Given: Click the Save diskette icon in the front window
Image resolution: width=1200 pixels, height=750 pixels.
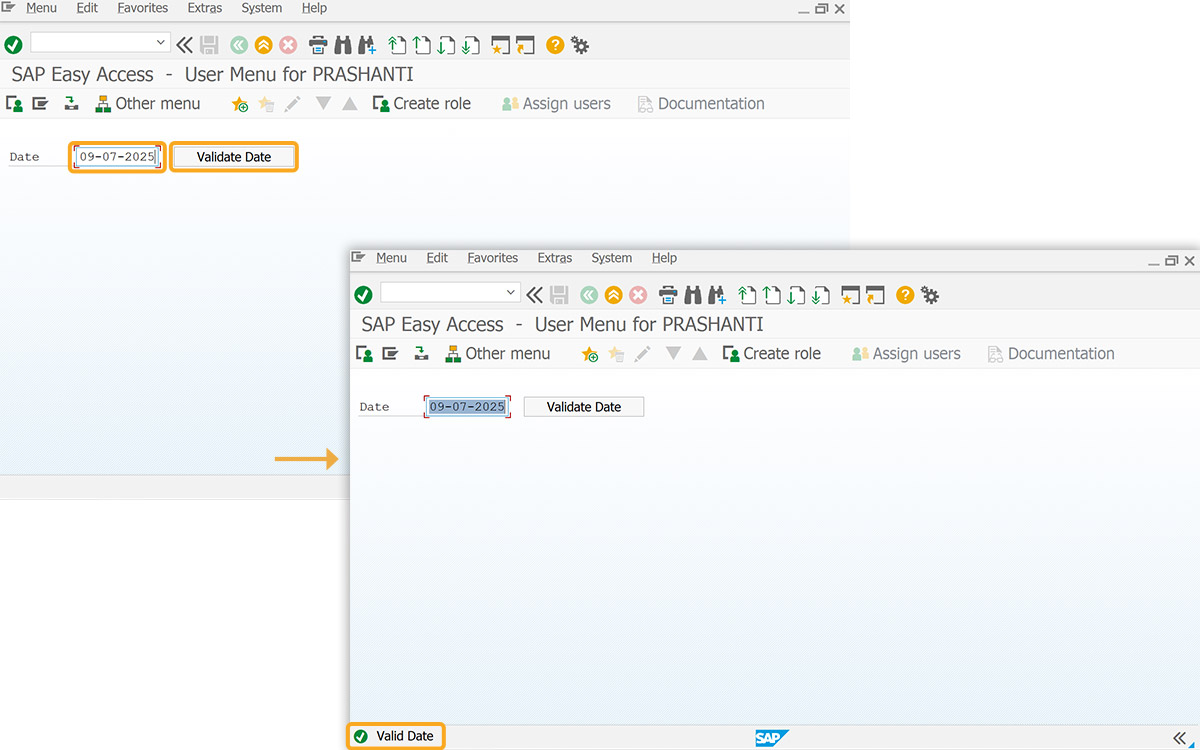Looking at the screenshot, I should pyautogui.click(x=559, y=295).
